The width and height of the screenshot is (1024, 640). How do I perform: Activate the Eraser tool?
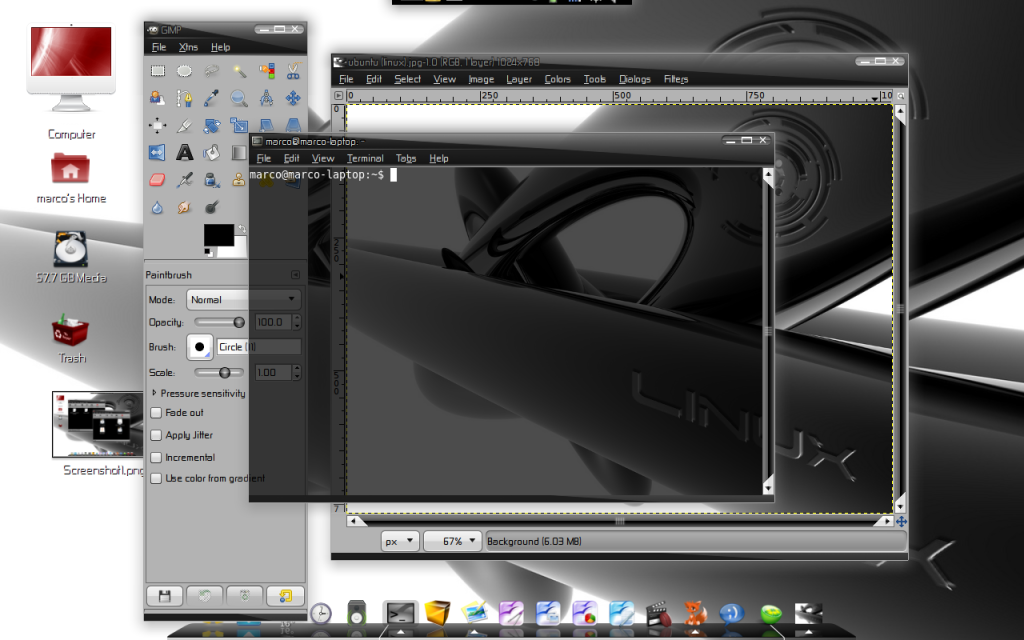(157, 180)
